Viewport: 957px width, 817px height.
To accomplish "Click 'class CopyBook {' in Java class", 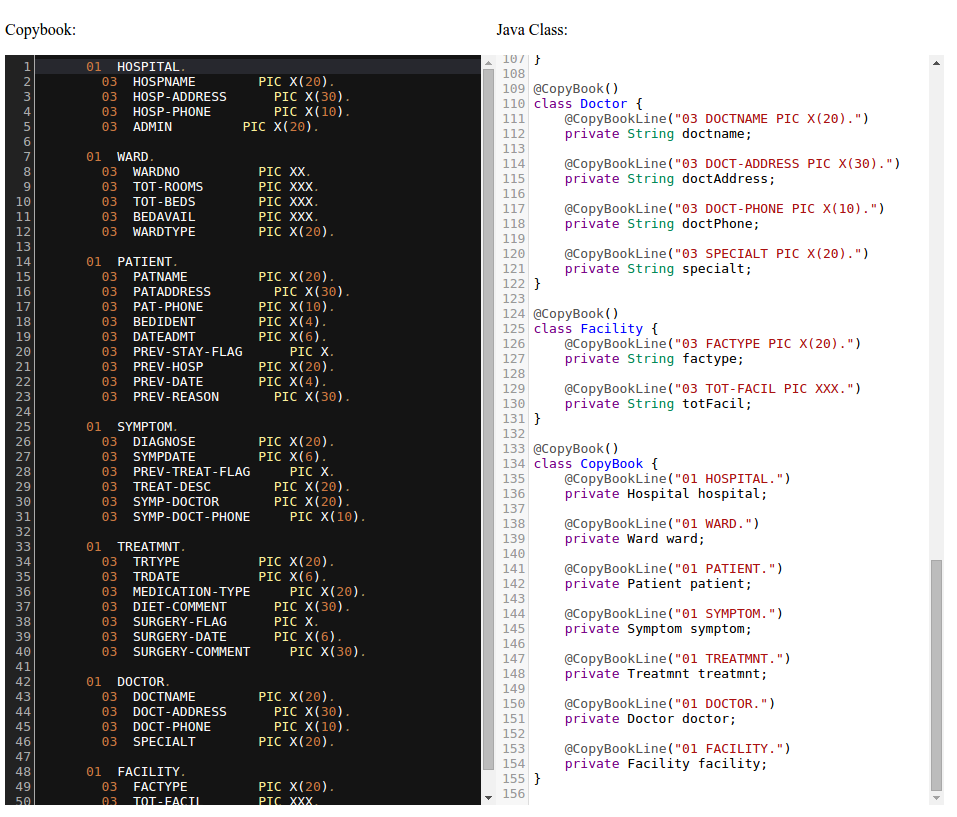I will [596, 464].
